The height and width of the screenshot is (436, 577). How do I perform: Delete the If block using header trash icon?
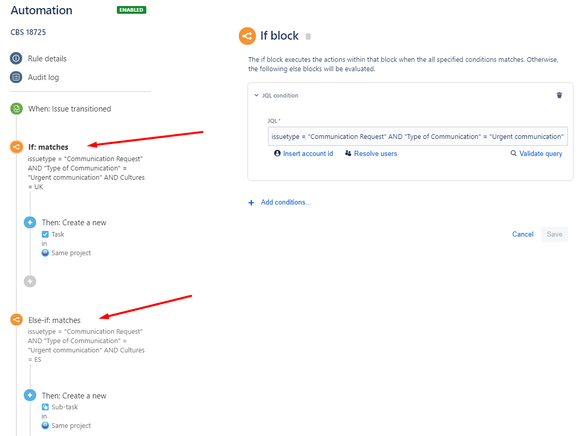[308, 36]
